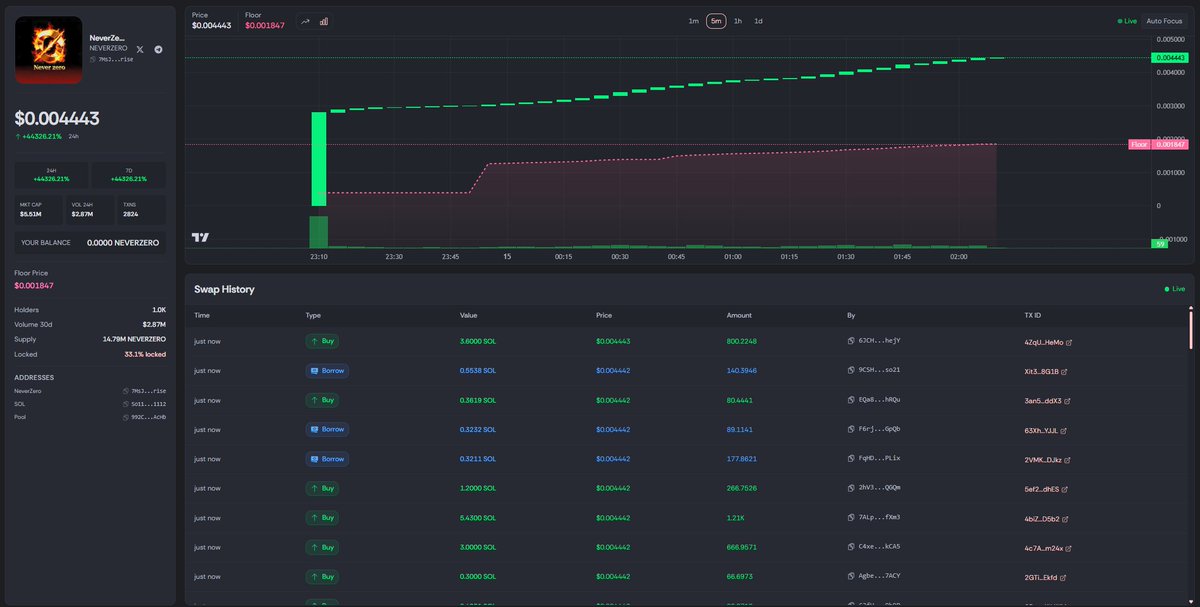Open transaction 4biZ...D5b2 link
The image size is (1200, 607).
[x=1046, y=518]
